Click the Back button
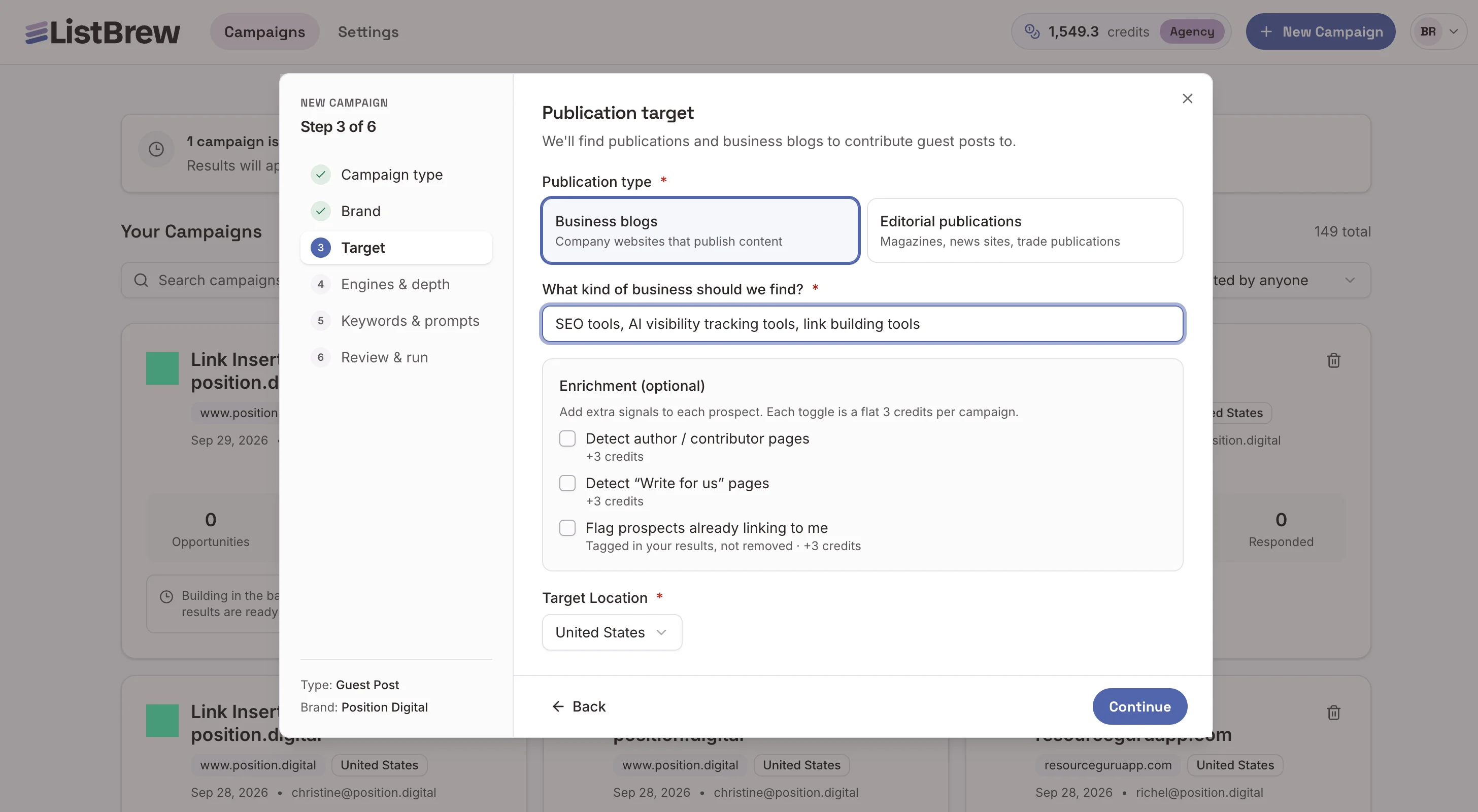 click(x=578, y=706)
